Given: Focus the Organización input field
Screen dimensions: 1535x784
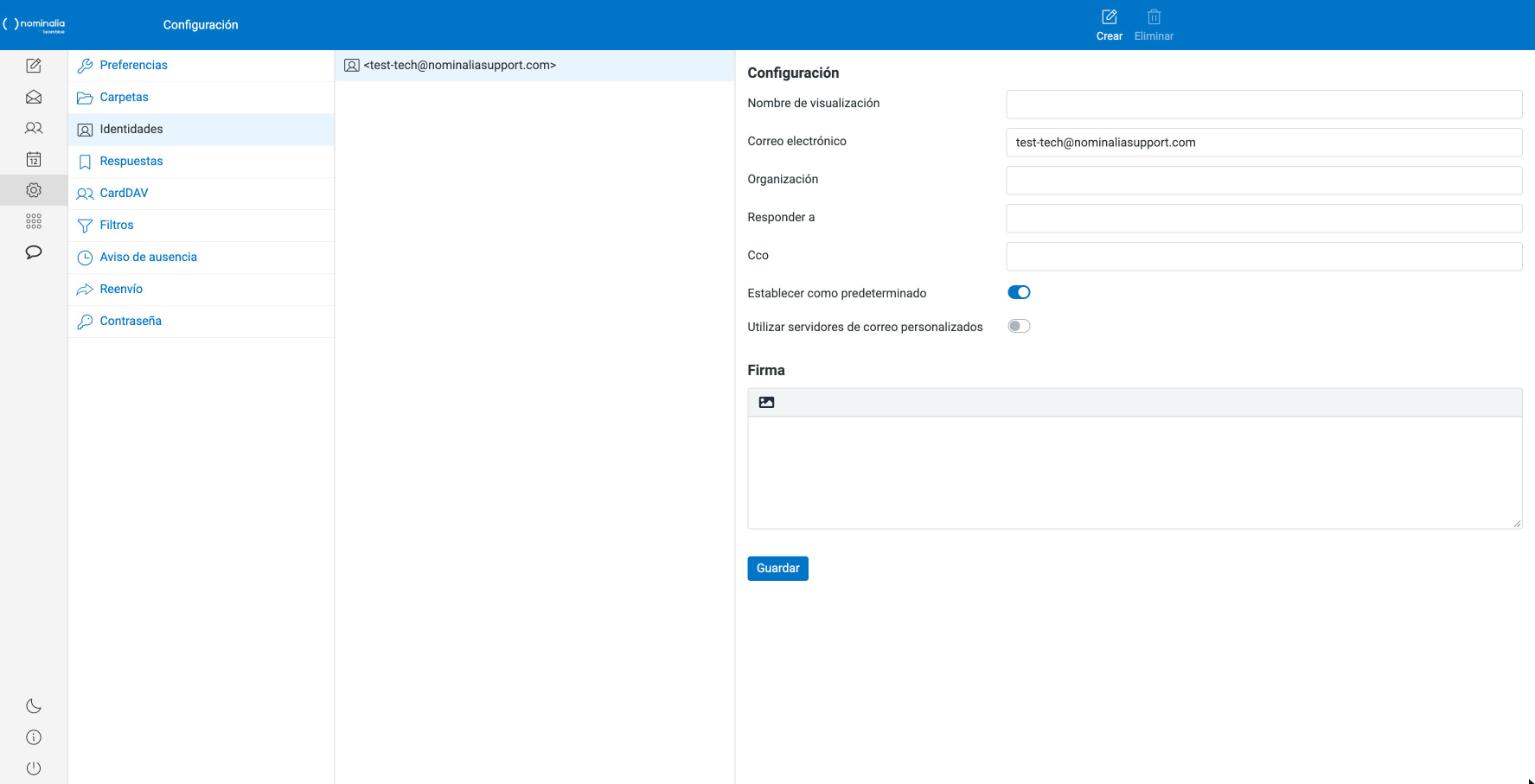Looking at the screenshot, I should (1264, 180).
